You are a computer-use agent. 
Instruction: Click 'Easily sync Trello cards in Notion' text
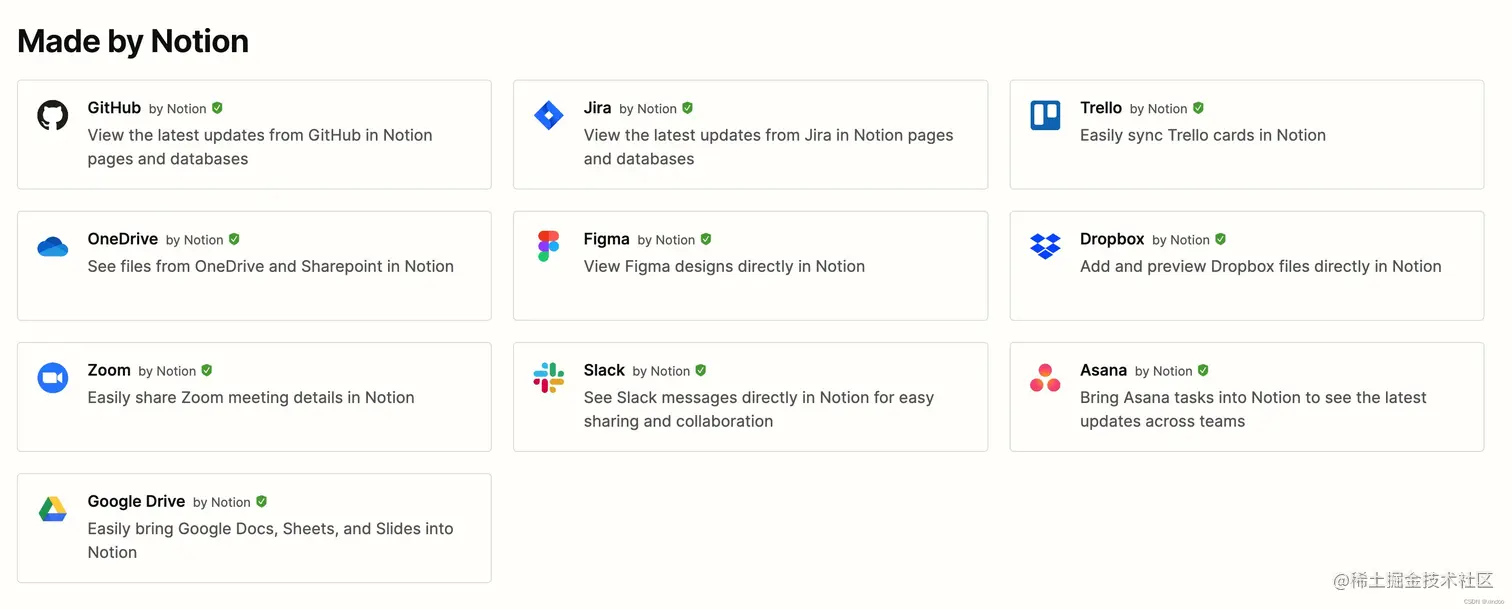click(x=1203, y=135)
